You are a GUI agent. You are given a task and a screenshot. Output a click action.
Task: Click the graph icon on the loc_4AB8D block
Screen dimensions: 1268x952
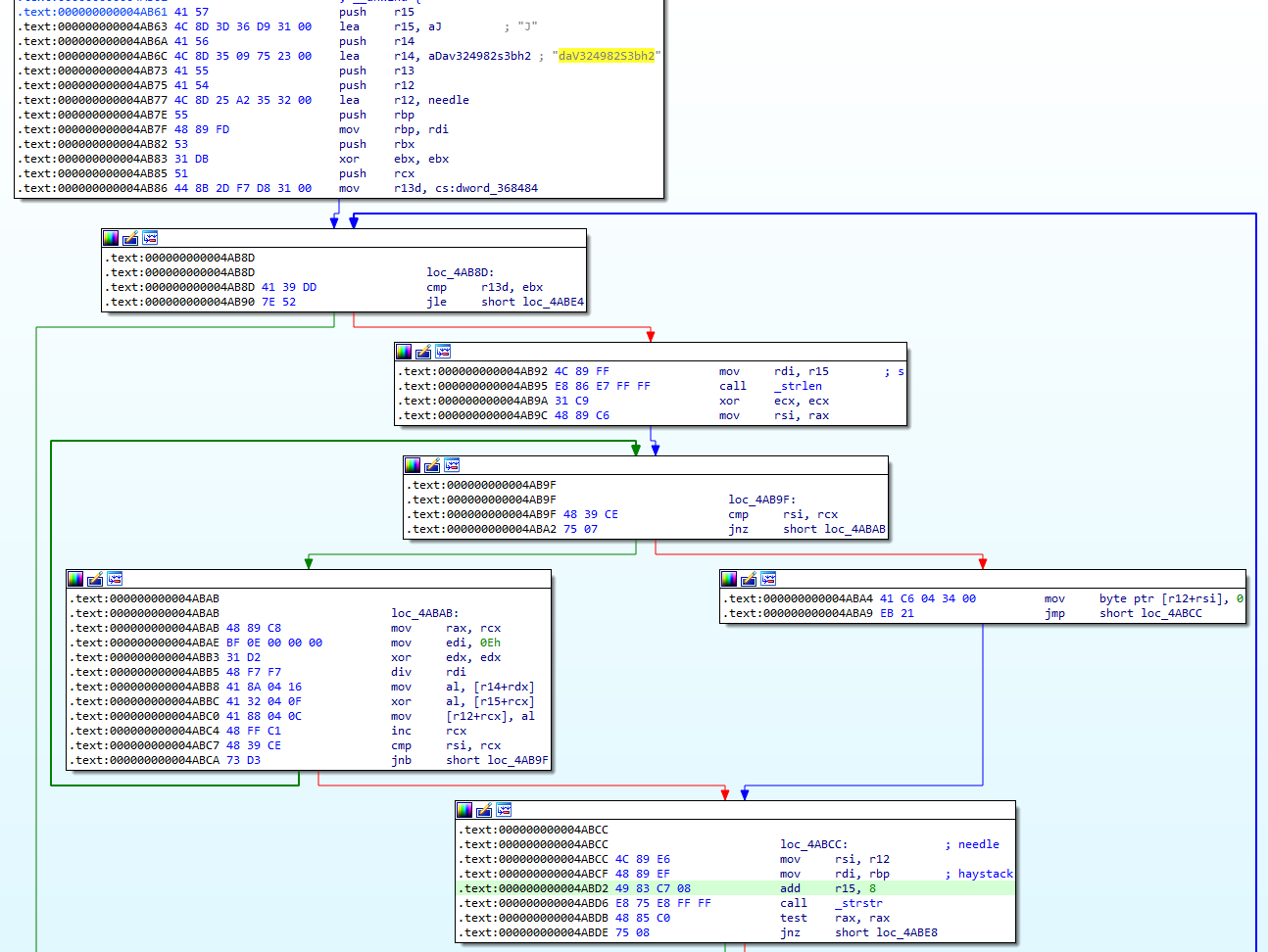point(150,238)
